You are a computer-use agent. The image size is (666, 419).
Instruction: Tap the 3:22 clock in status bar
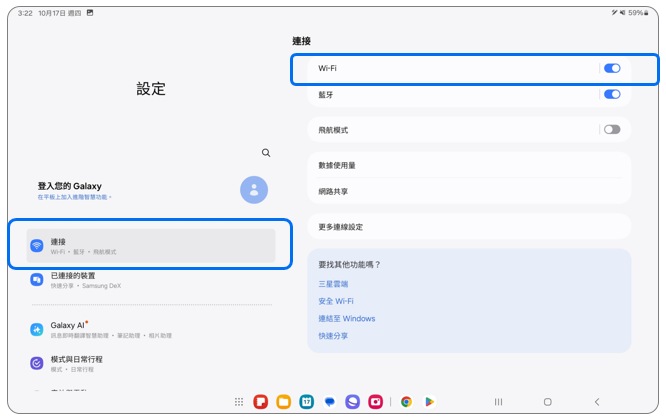[25, 13]
